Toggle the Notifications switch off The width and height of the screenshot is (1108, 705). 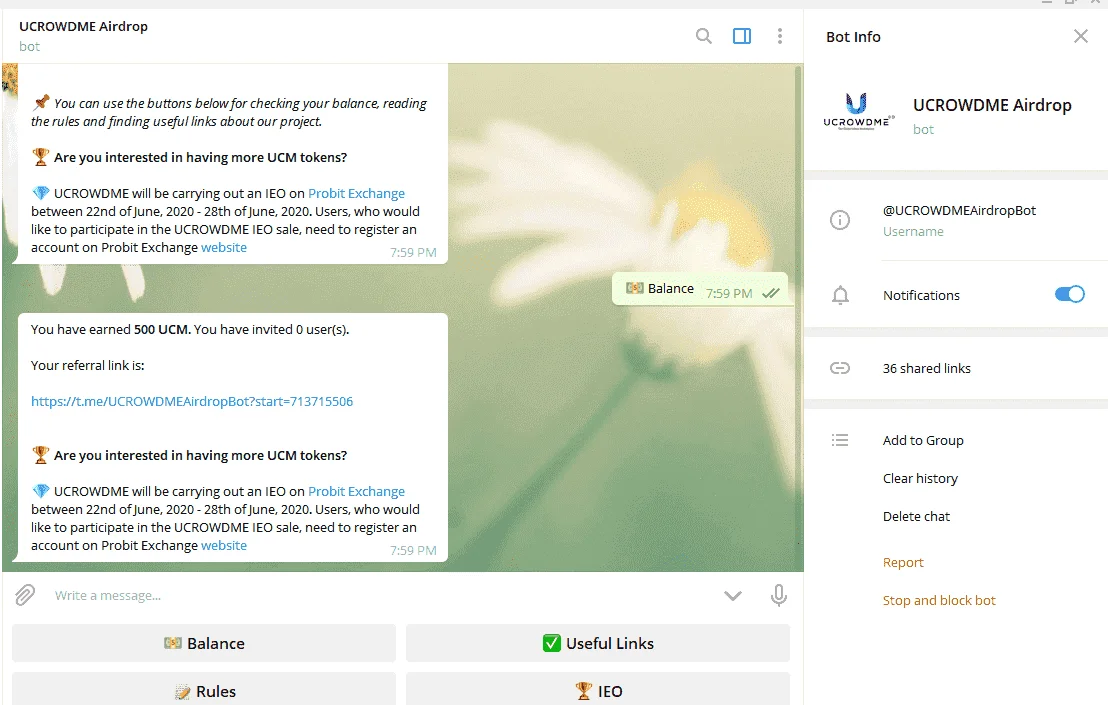1069,294
